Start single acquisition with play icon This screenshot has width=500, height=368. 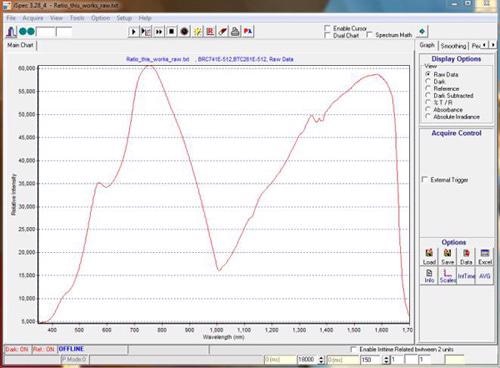tap(133, 32)
